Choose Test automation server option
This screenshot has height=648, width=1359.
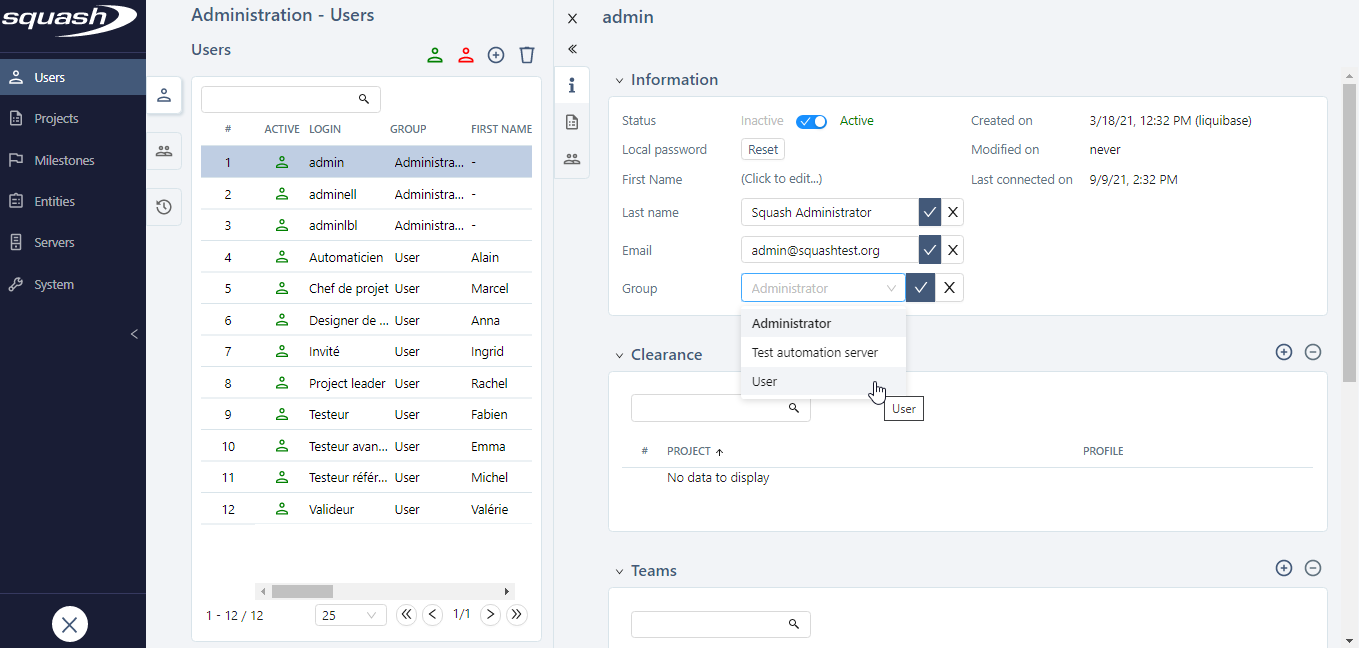(814, 352)
